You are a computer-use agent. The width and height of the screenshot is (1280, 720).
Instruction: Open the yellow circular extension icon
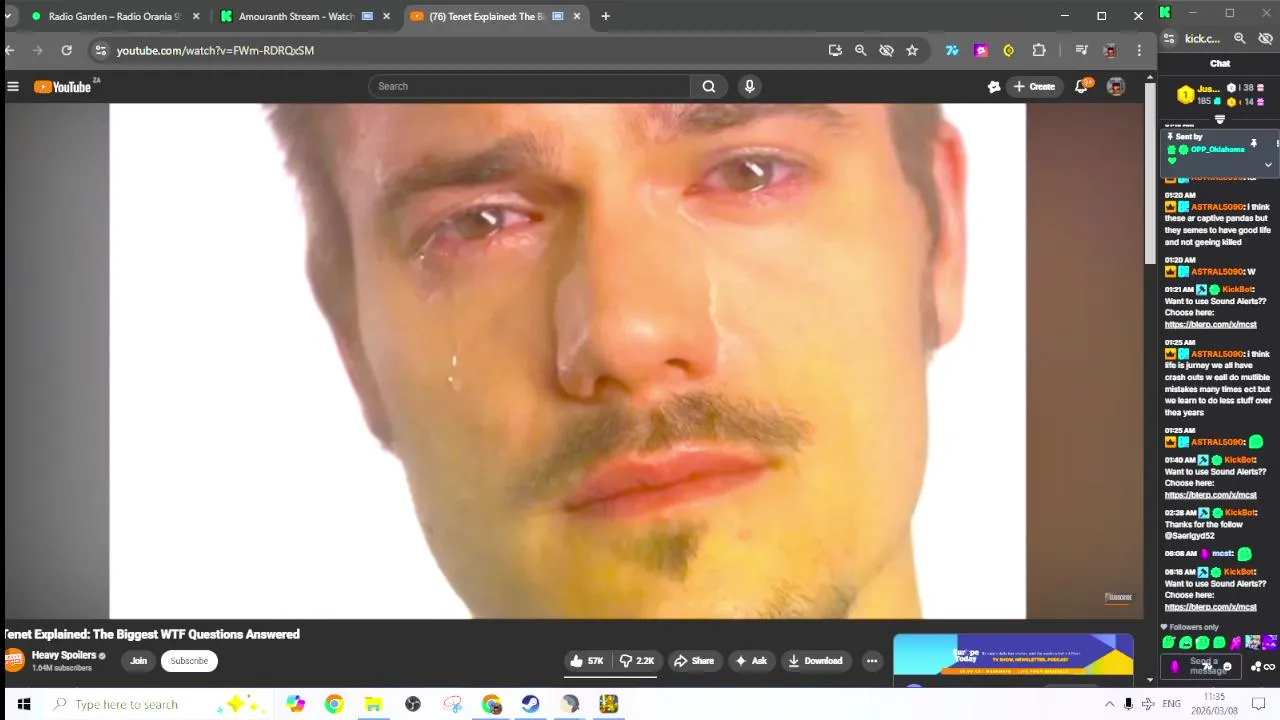point(1009,50)
